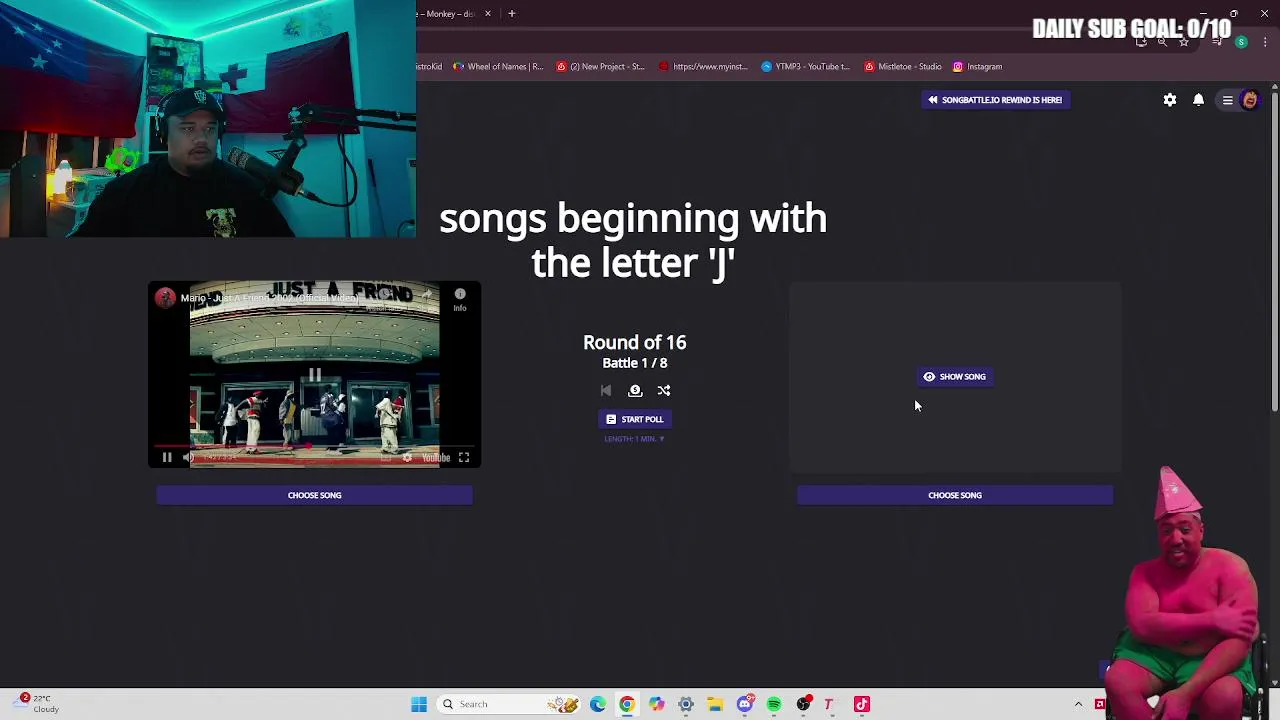Viewport: 1280px width, 720px height.
Task: Open Copilot from the taskbar
Action: [656, 704]
